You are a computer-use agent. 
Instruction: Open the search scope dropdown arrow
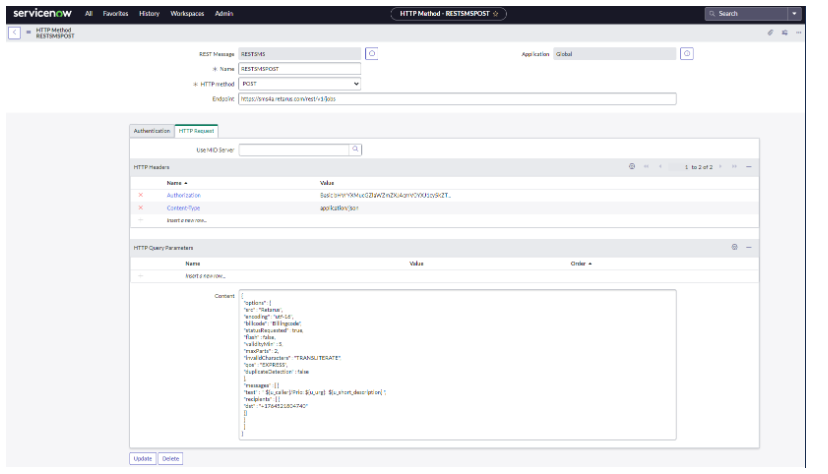tap(795, 14)
